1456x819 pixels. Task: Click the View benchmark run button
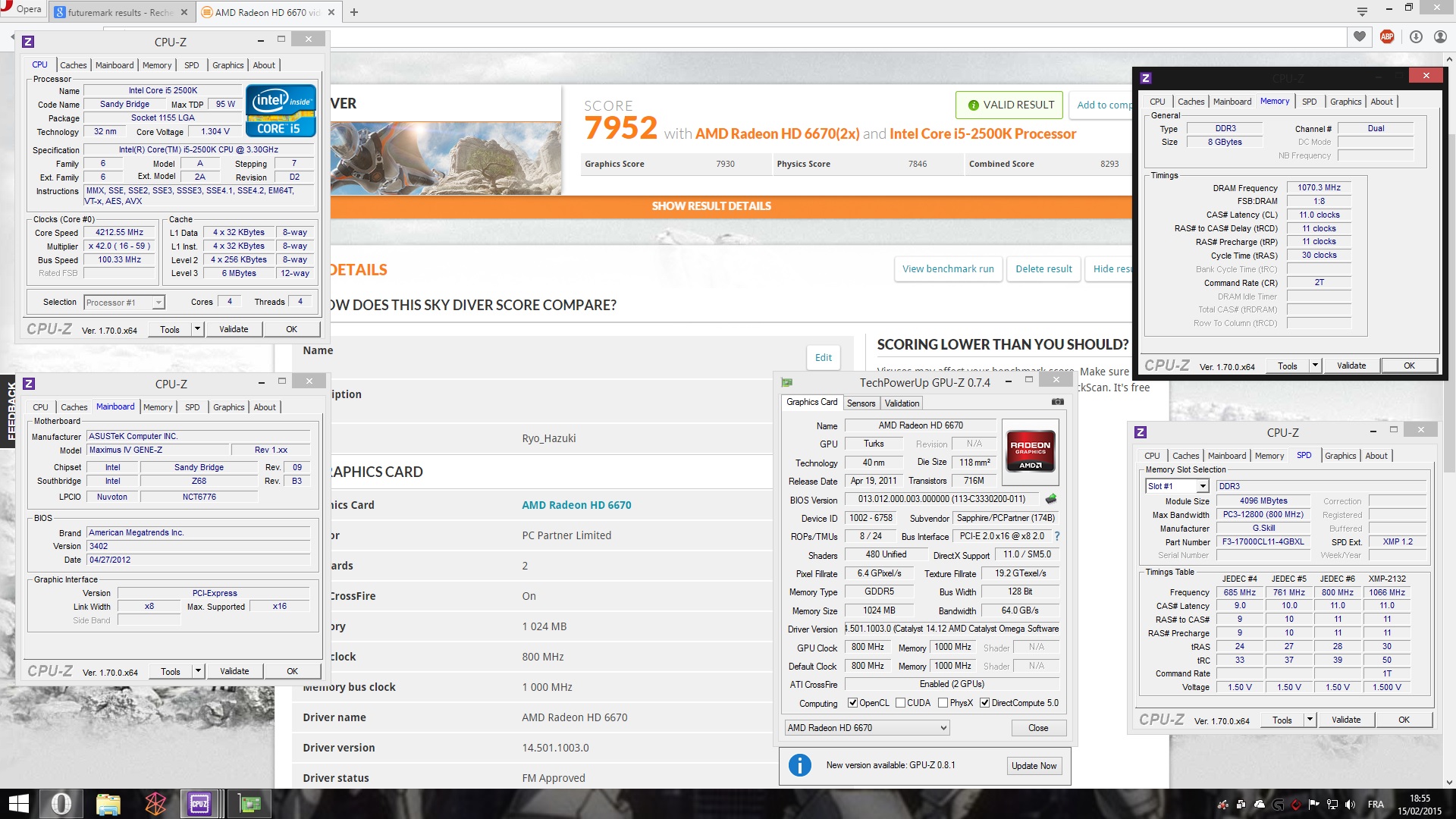coord(948,268)
